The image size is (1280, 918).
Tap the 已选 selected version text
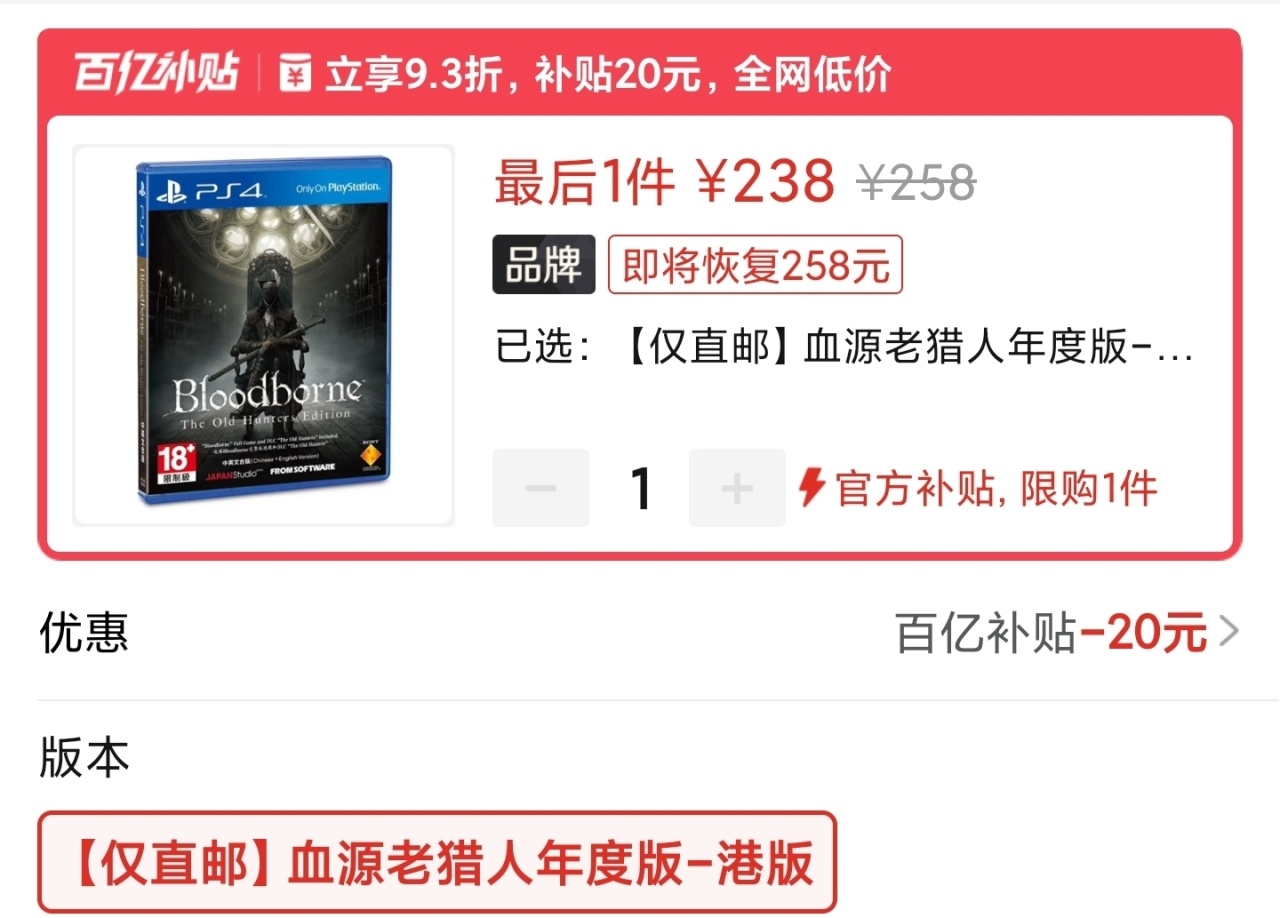[845, 347]
